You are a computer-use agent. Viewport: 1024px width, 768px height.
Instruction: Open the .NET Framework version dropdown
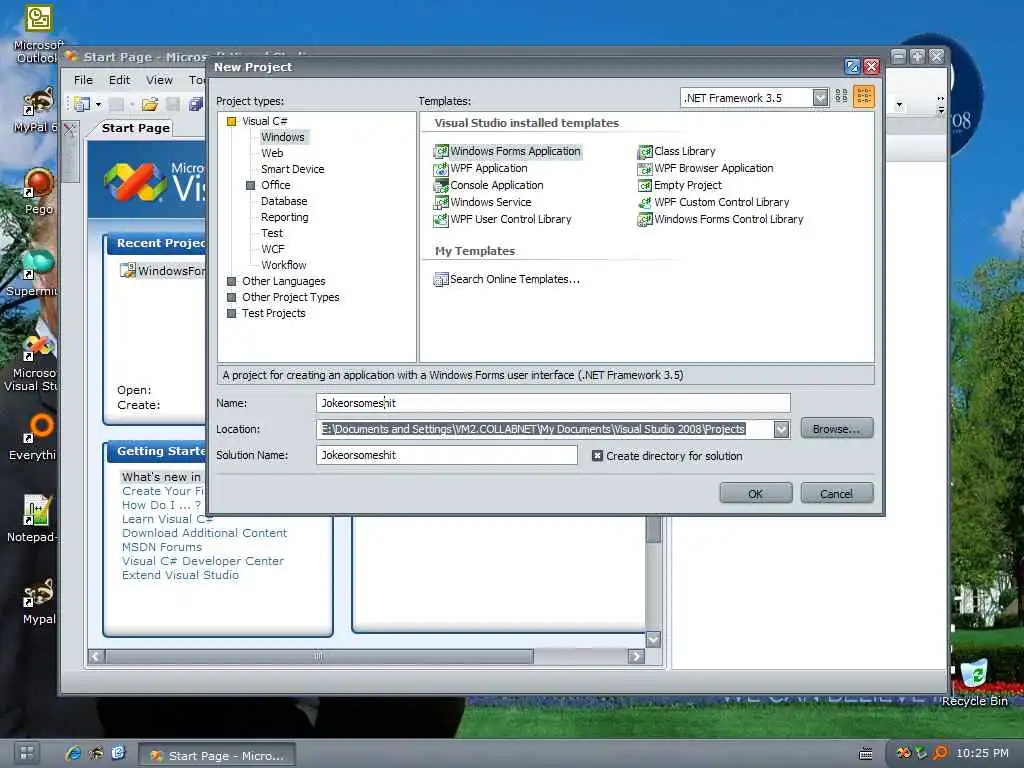click(820, 98)
